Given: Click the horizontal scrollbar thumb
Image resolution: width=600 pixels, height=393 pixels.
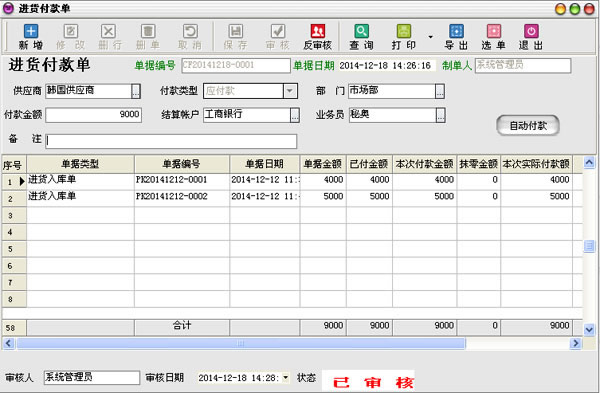Looking at the screenshot, I should click(241, 343).
